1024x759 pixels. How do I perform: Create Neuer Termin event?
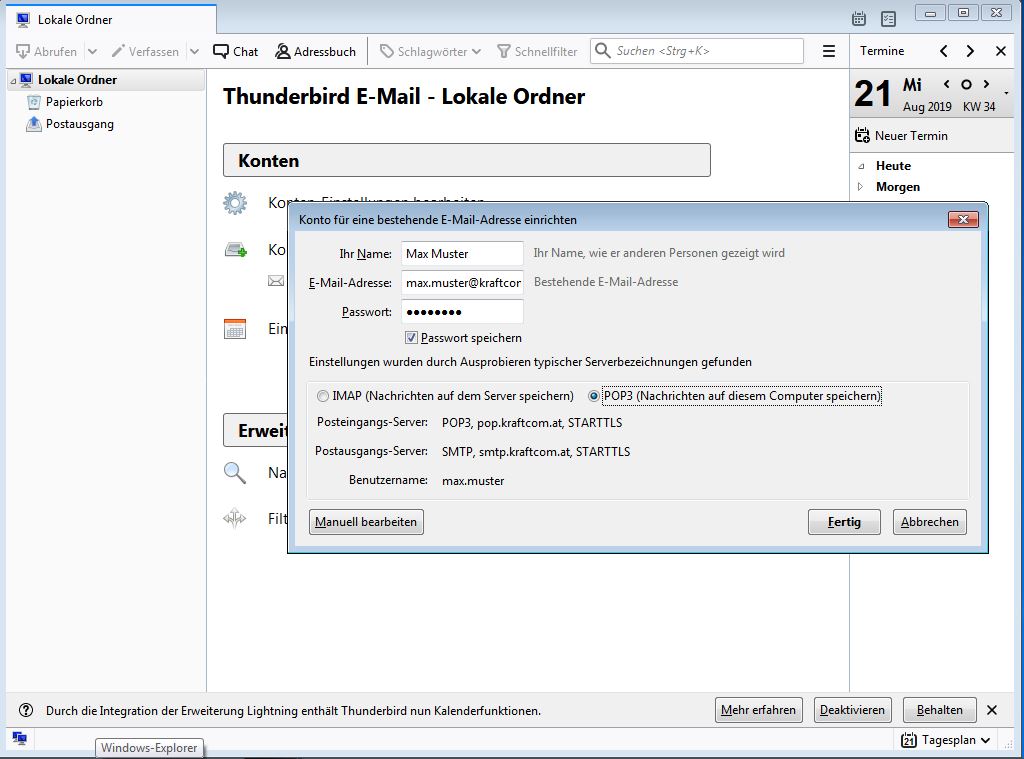click(901, 136)
